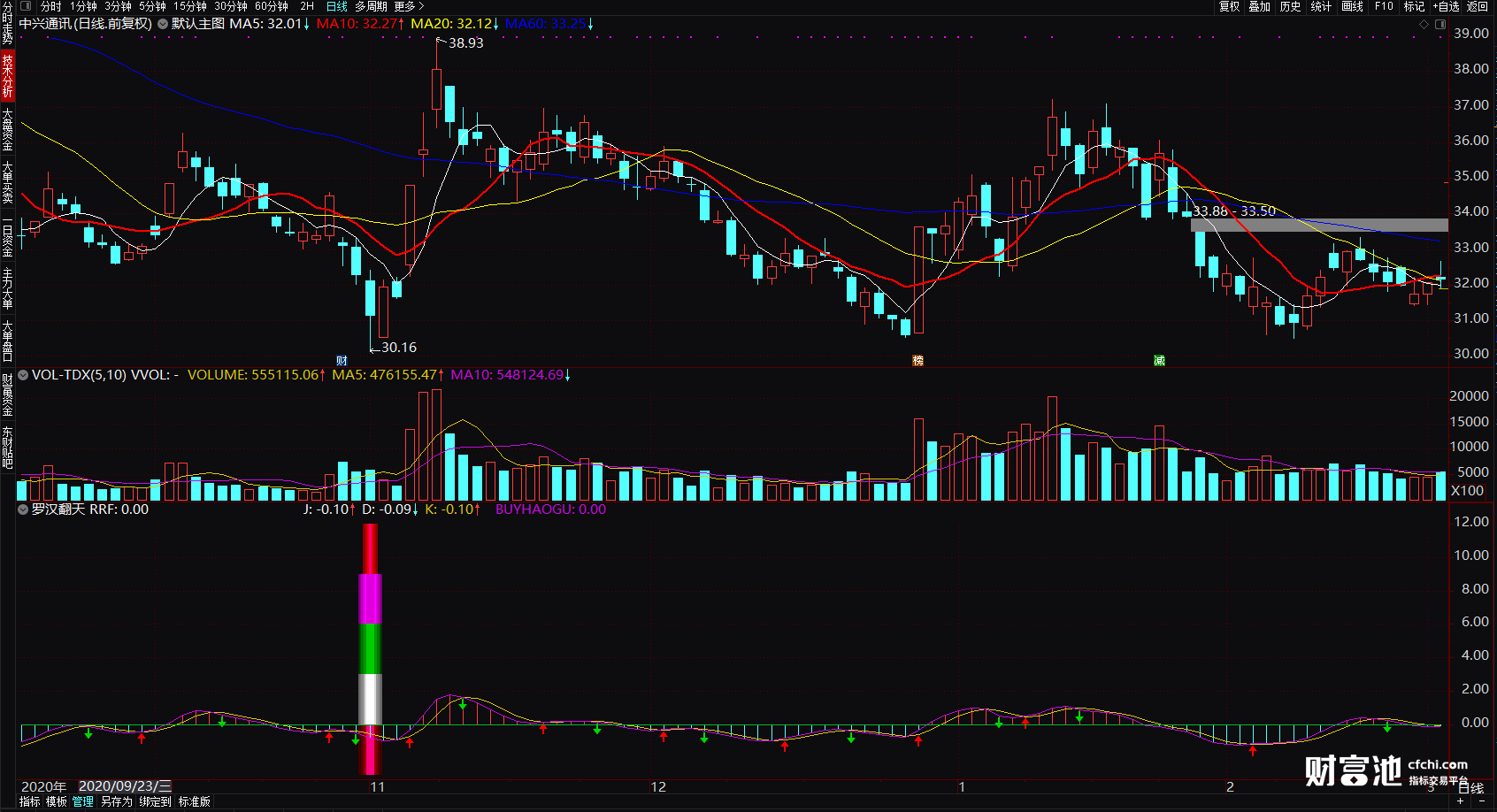
Task: Click the tall multicolor signal bar in the 罗汉翻天 pane
Action: 370,648
